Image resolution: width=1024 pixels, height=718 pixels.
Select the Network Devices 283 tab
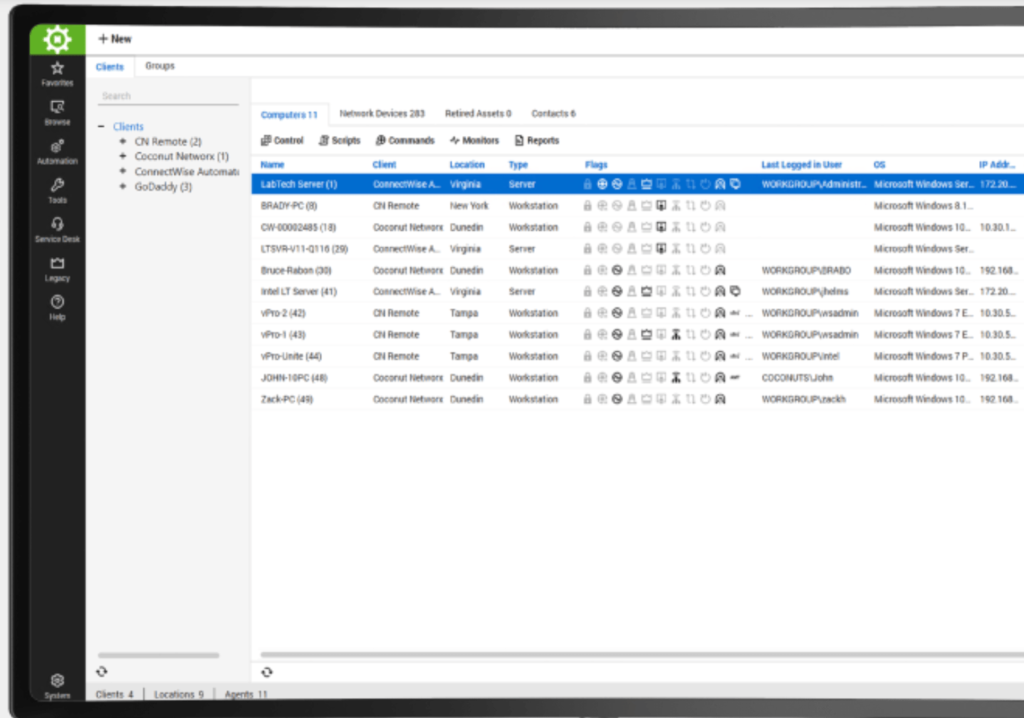[382, 114]
